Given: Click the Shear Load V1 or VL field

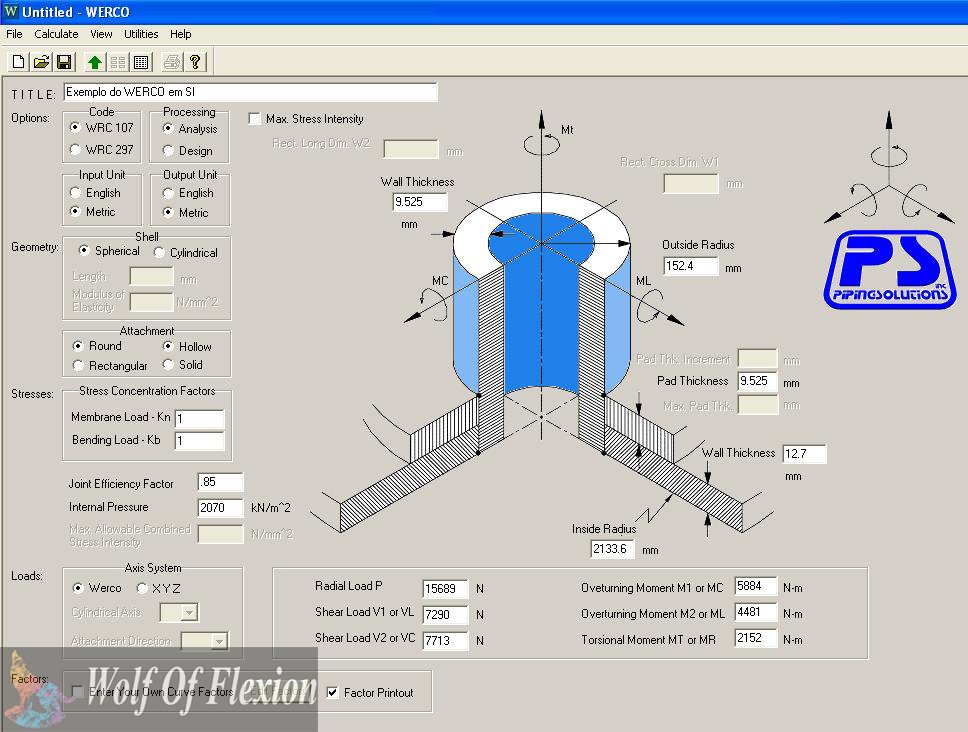Looking at the screenshot, I should coord(445,615).
